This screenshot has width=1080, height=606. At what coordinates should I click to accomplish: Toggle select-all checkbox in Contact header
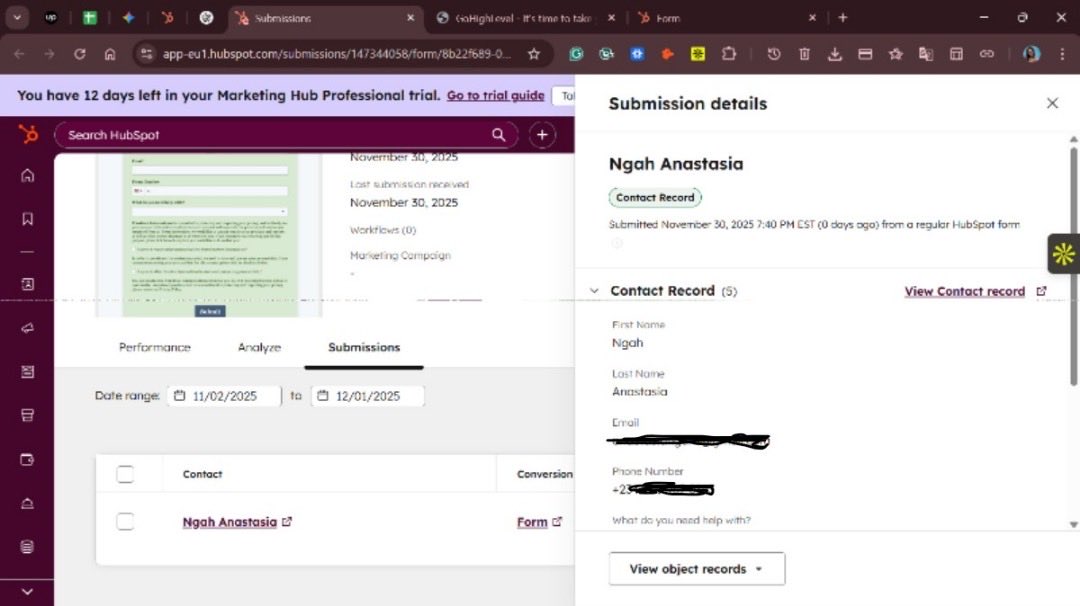[125, 474]
